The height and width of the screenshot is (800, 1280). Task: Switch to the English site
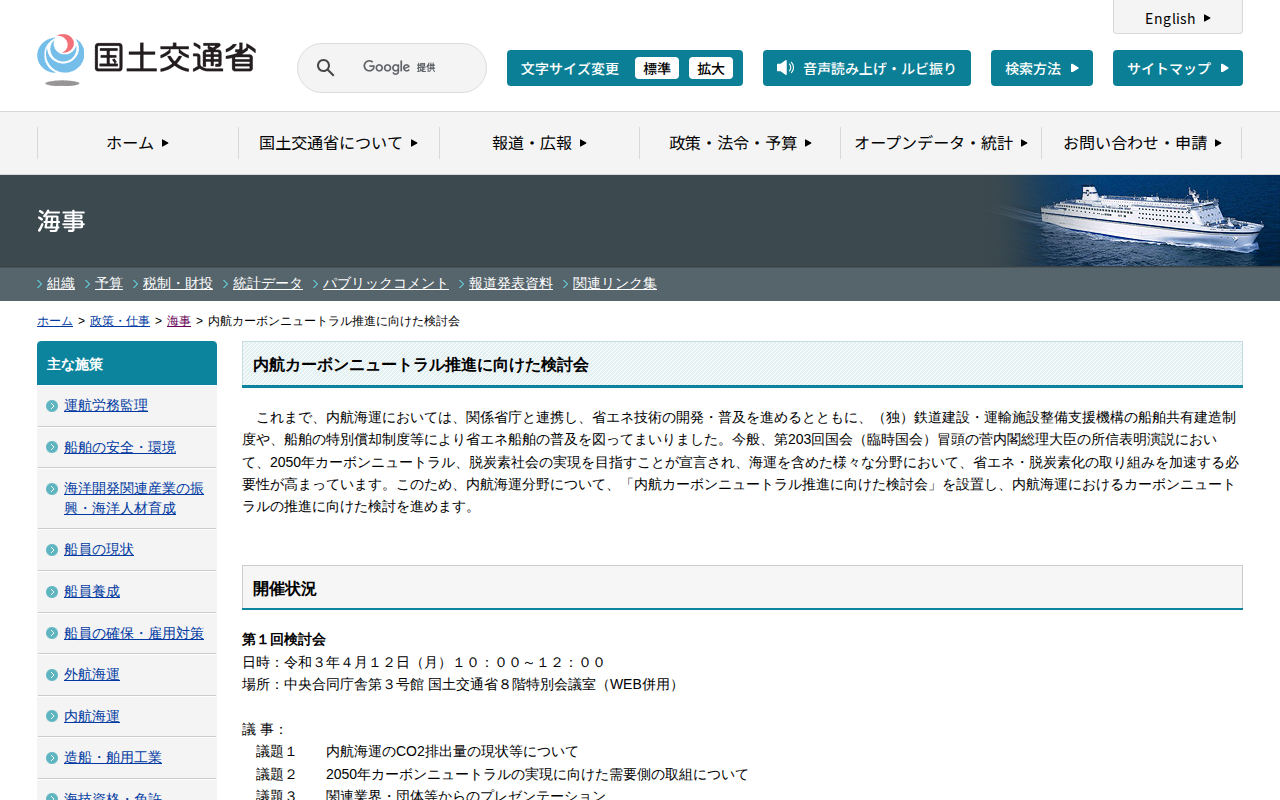1178,18
